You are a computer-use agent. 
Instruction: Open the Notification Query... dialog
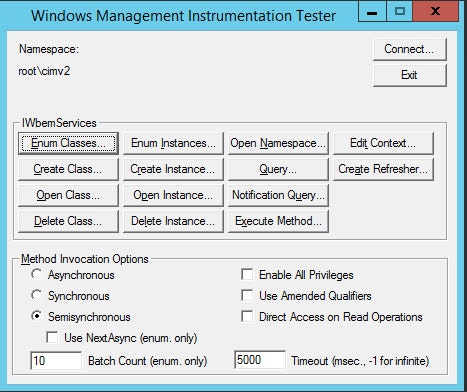pyautogui.click(x=278, y=195)
